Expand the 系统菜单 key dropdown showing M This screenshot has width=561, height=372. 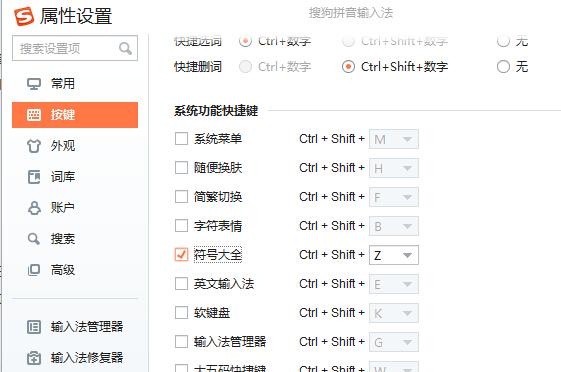point(394,139)
